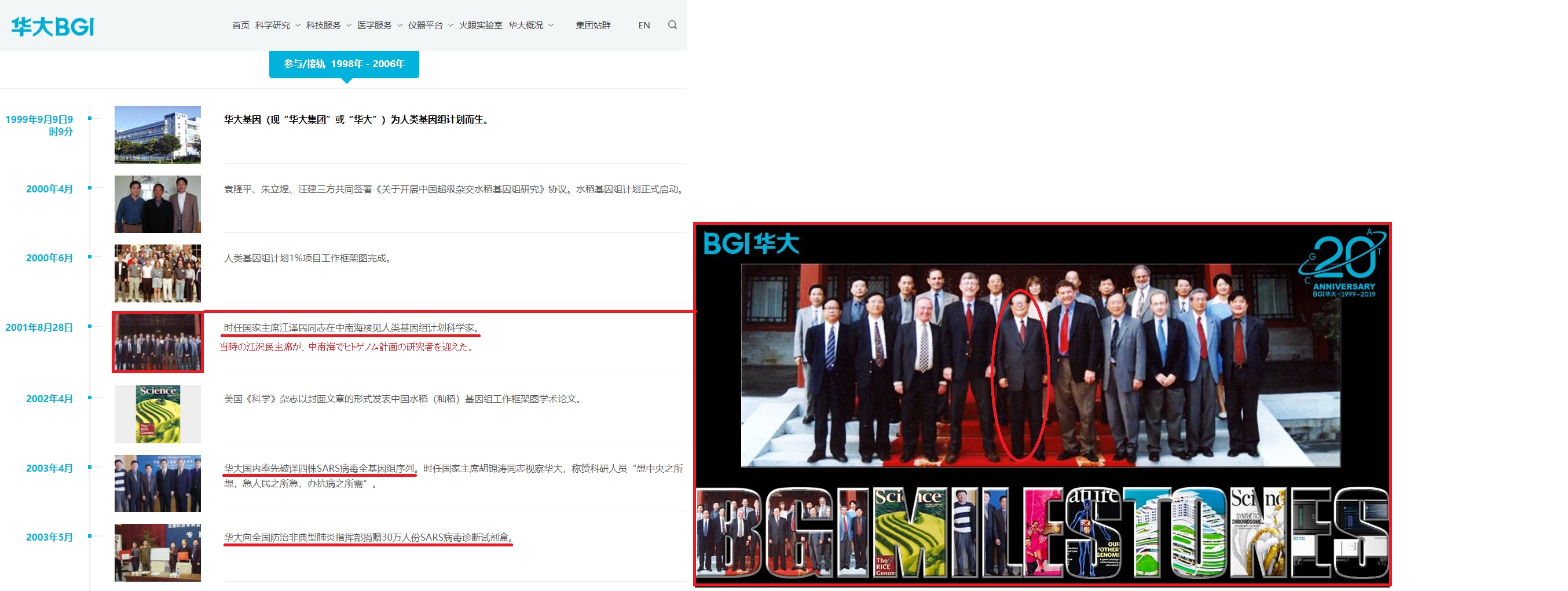
Task: Open the 华大概况 menu
Action: pyautogui.click(x=526, y=25)
